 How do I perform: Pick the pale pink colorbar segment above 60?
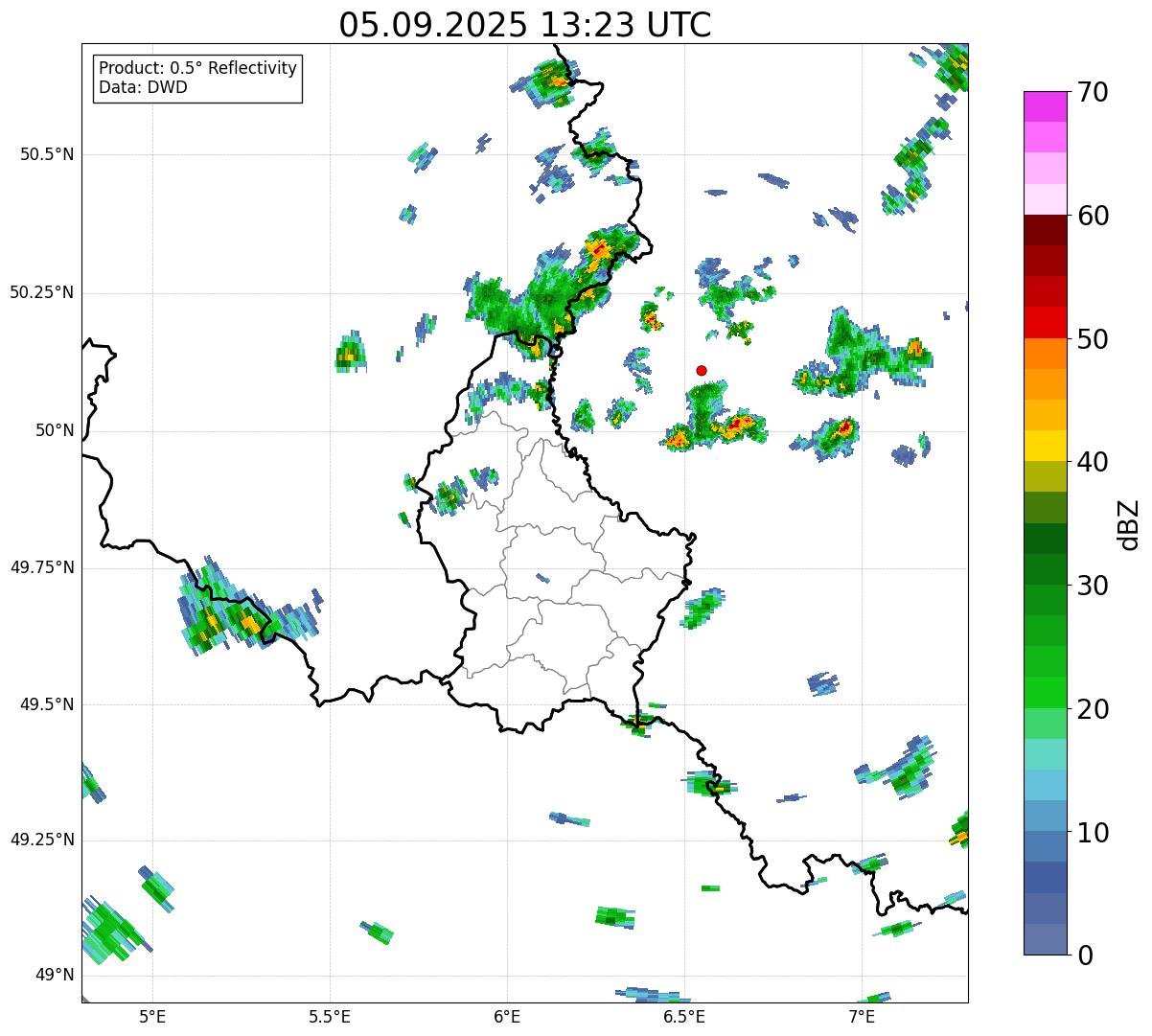tap(1045, 199)
